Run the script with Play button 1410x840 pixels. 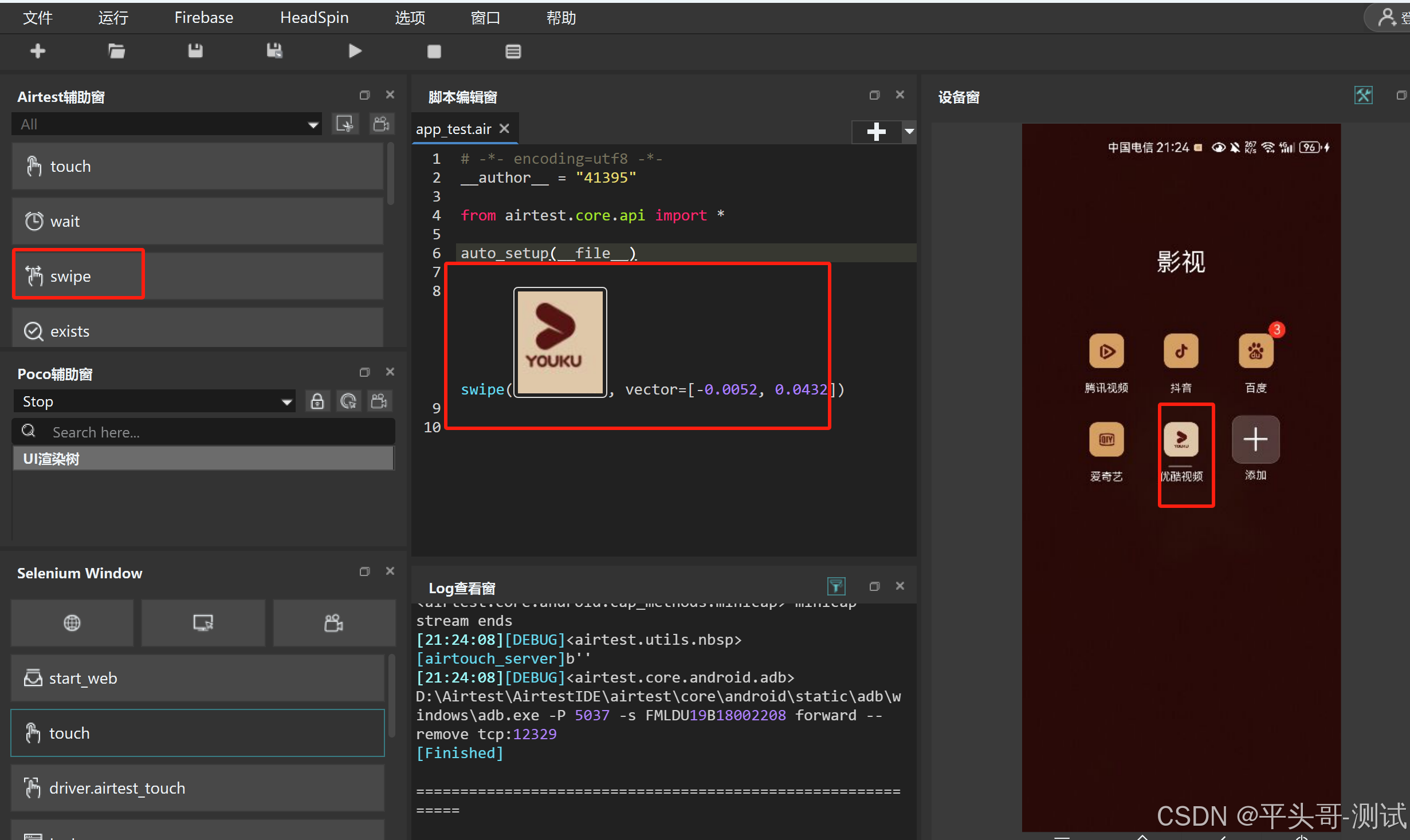(355, 52)
